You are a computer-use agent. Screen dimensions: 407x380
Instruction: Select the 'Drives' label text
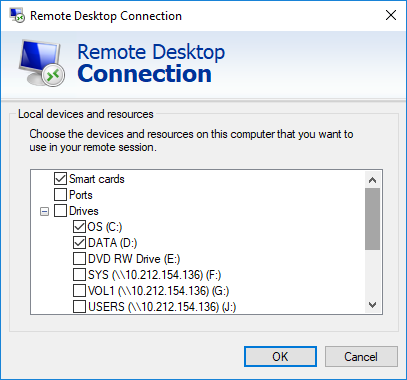[x=84, y=211]
